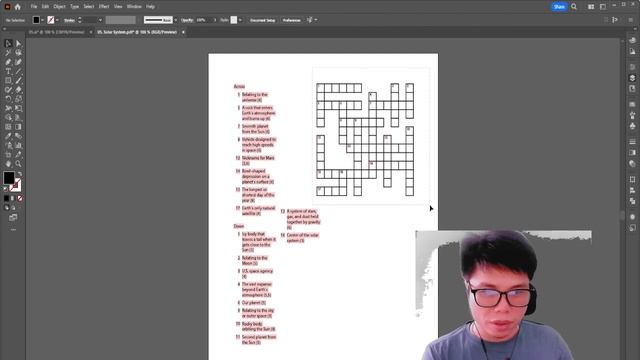Open the Layers panel icon

(x=632, y=78)
